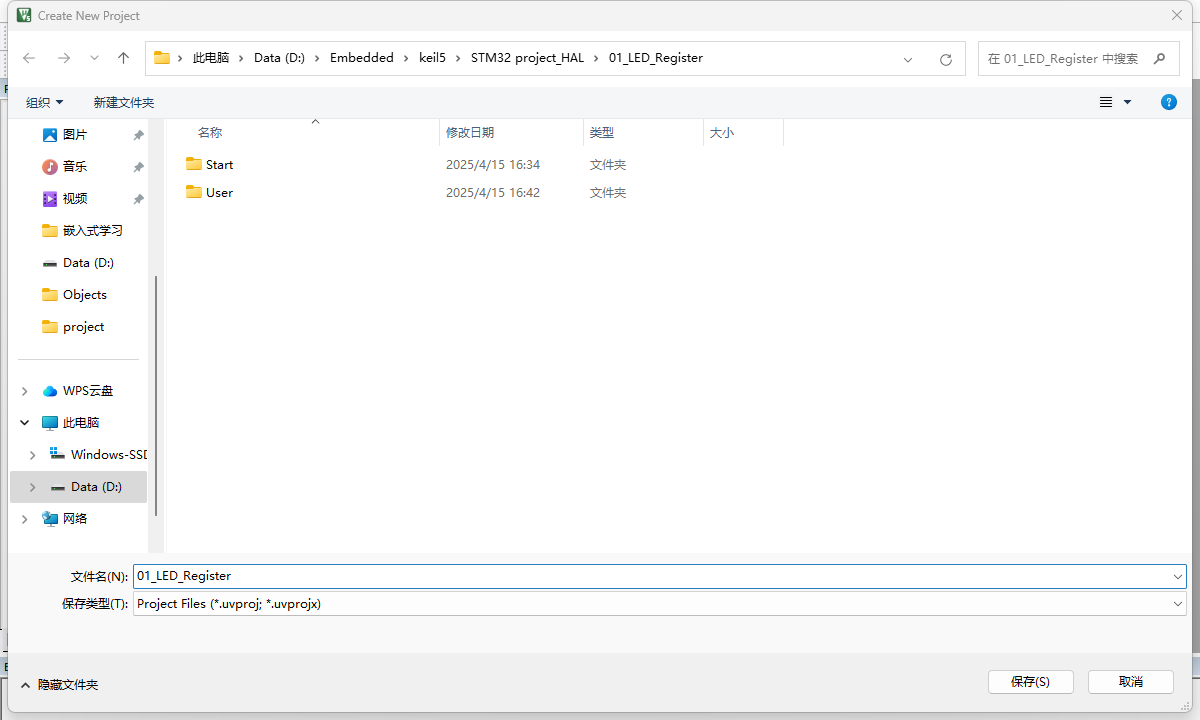
Task: Click the STM32 project_HAL breadcrumb segment
Action: click(x=527, y=58)
